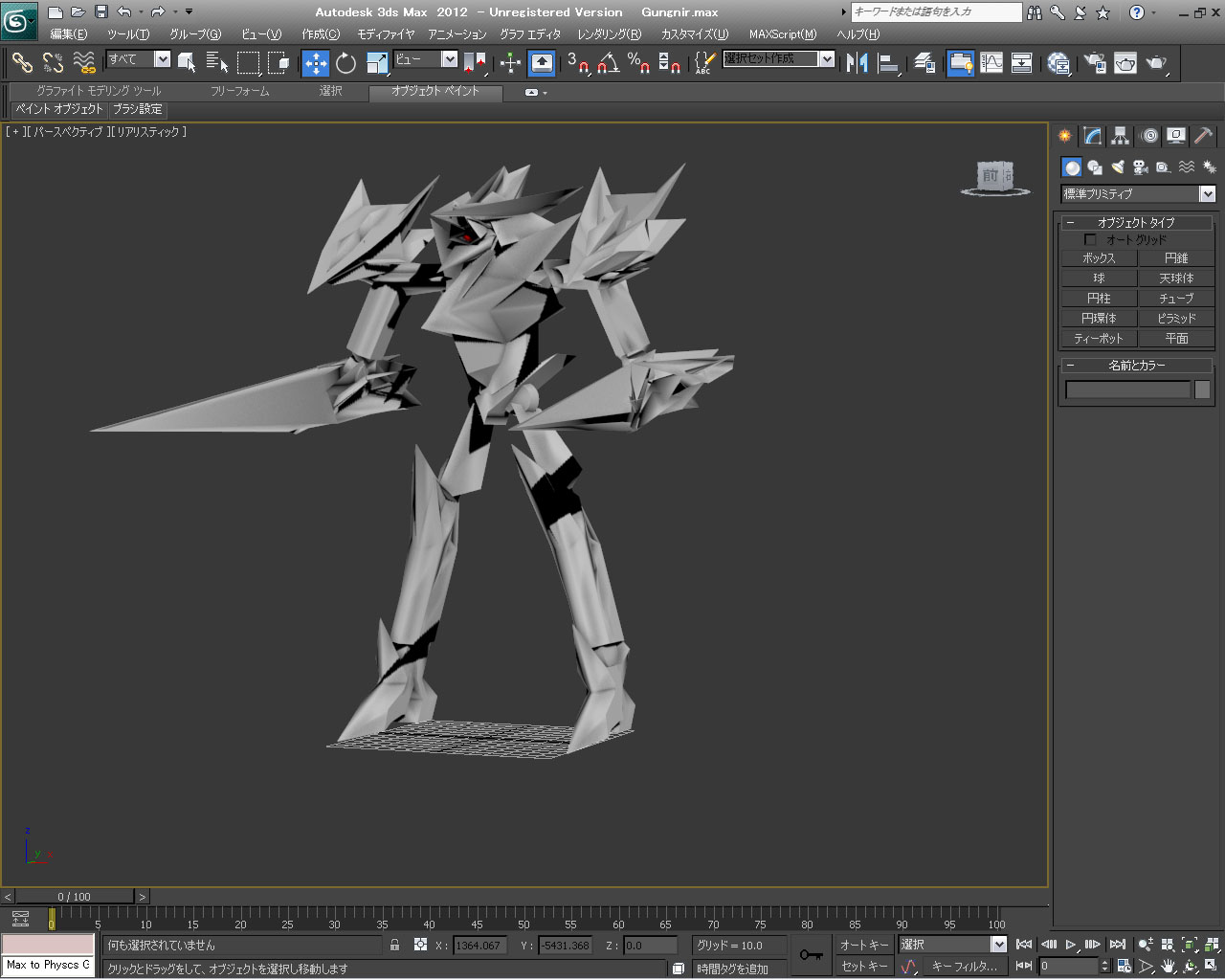Click the Render teapot icon
The height and width of the screenshot is (980, 1225).
coord(1156,63)
